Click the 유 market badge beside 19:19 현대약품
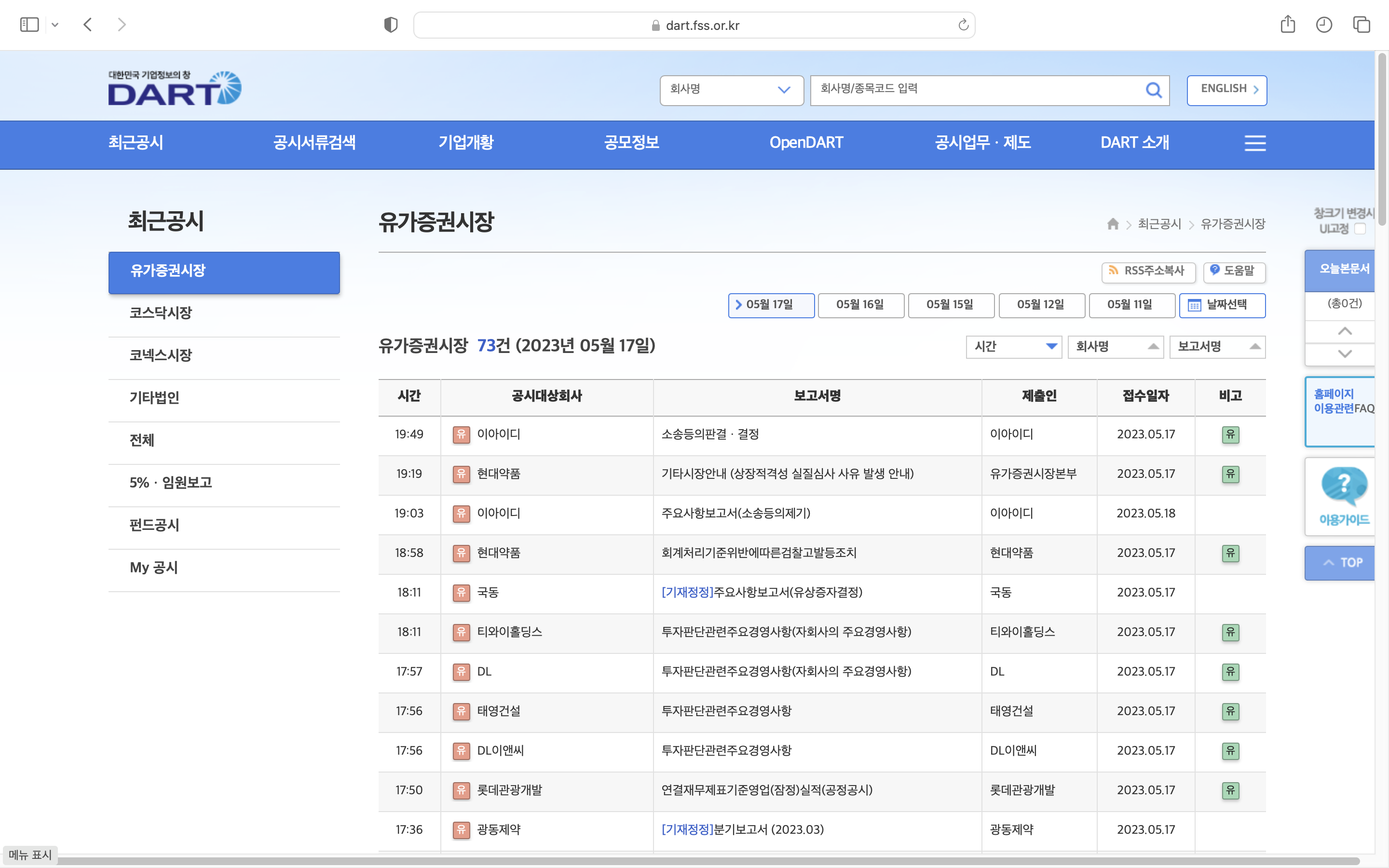The width and height of the screenshot is (1389, 868). pyautogui.click(x=461, y=474)
